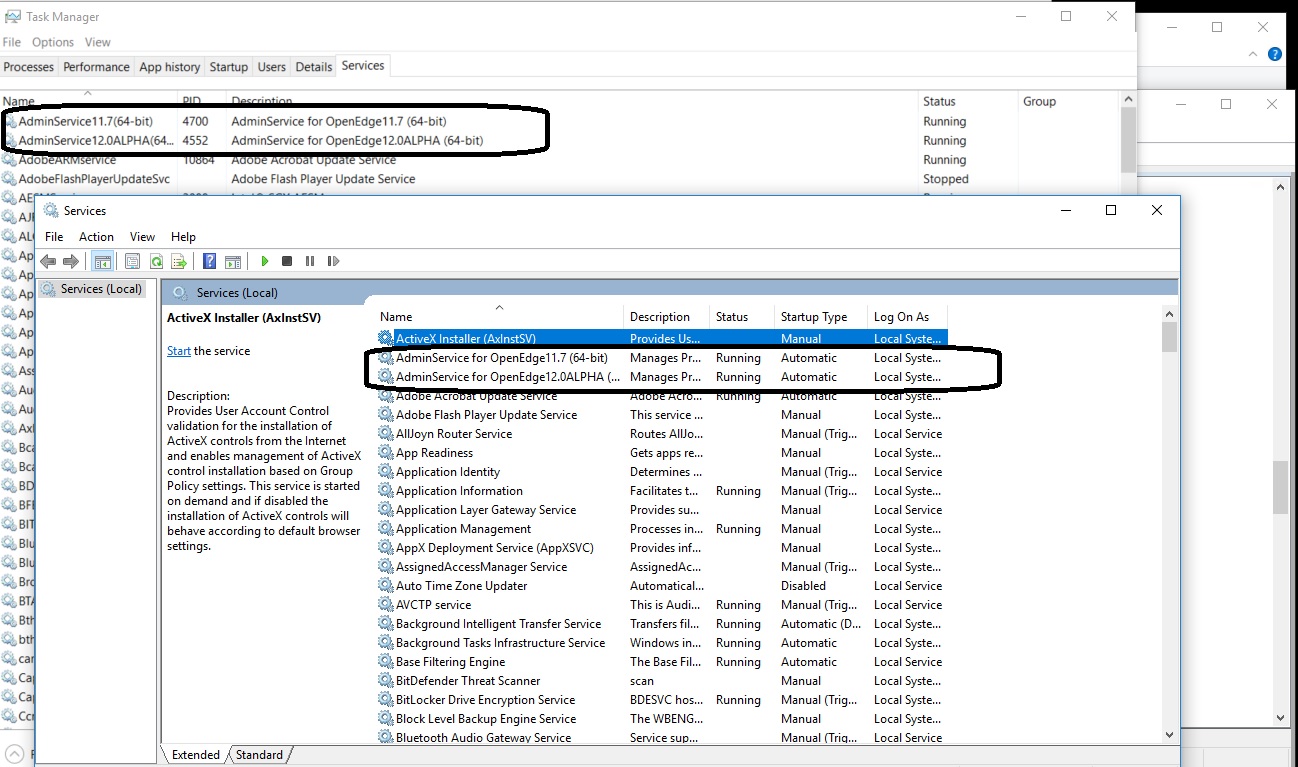Click the Stop Service toolbar icon
1298x767 pixels.
coord(288,261)
